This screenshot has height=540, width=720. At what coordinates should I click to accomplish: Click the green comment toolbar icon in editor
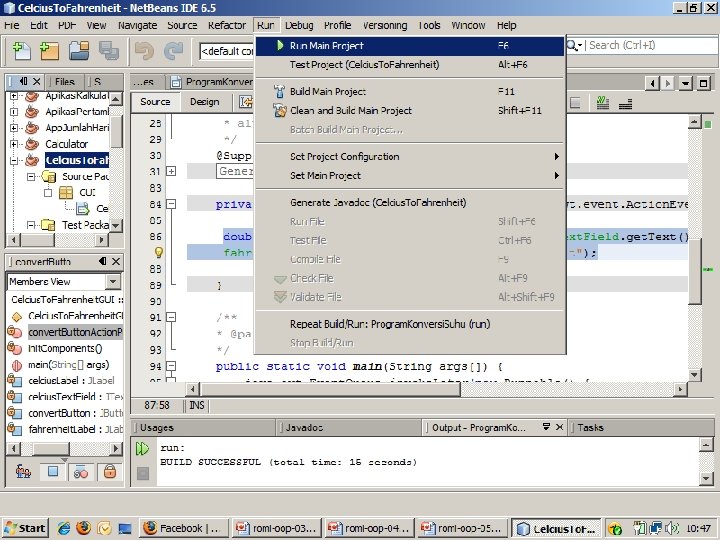coord(602,103)
